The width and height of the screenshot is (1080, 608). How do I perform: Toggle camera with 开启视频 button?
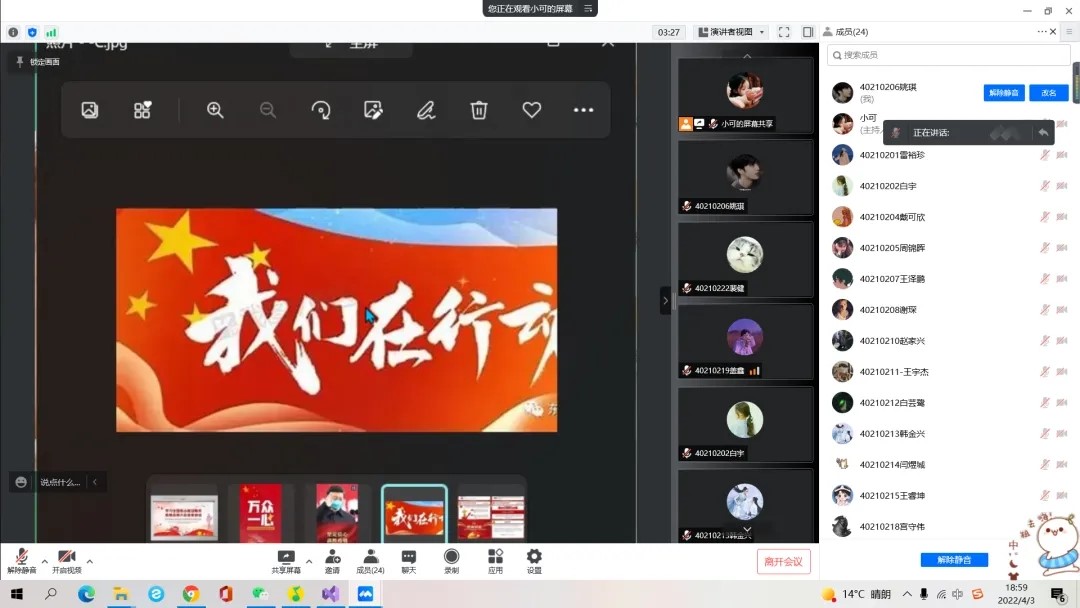tap(67, 560)
